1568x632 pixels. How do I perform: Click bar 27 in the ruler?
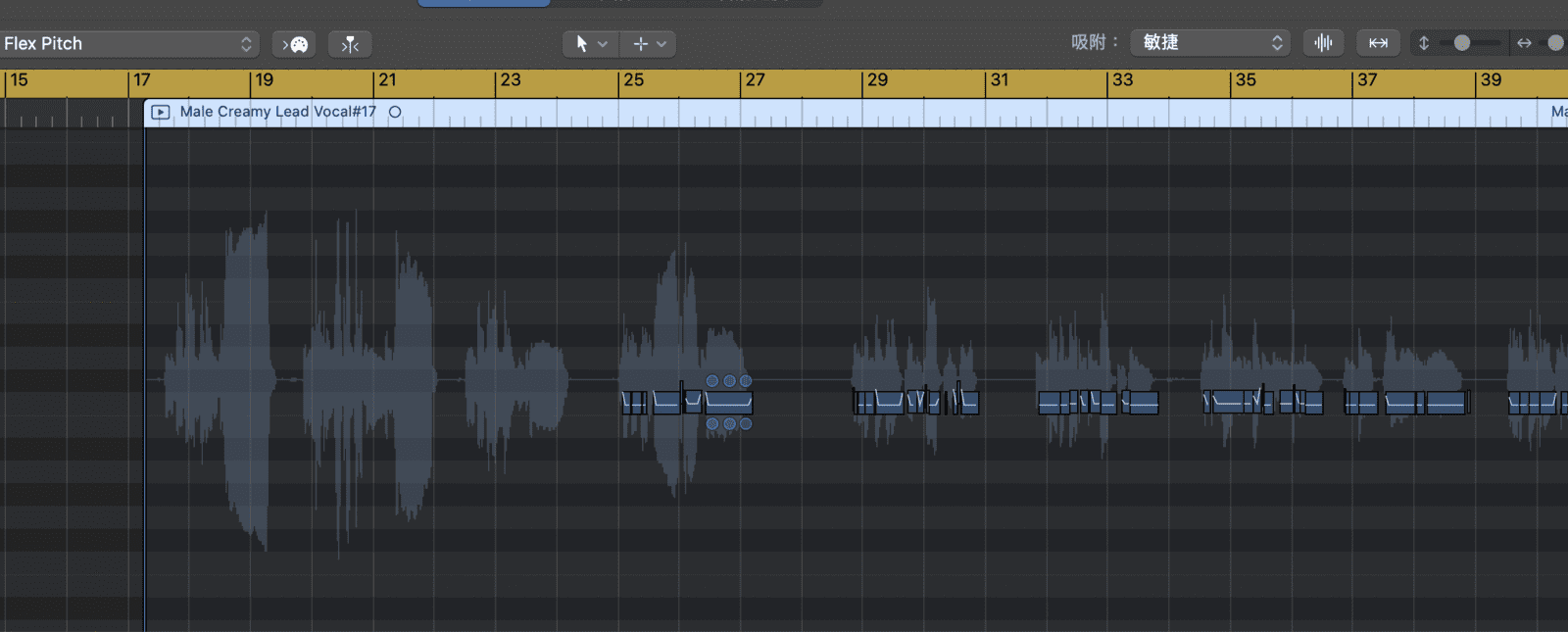[x=756, y=80]
